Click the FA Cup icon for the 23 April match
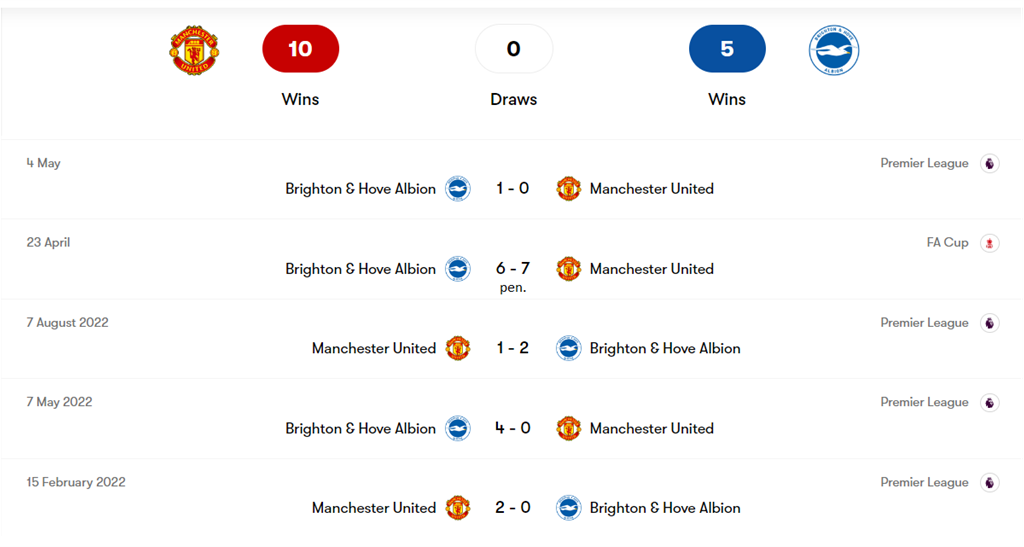Viewport: 1024px width, 547px height. 989,243
